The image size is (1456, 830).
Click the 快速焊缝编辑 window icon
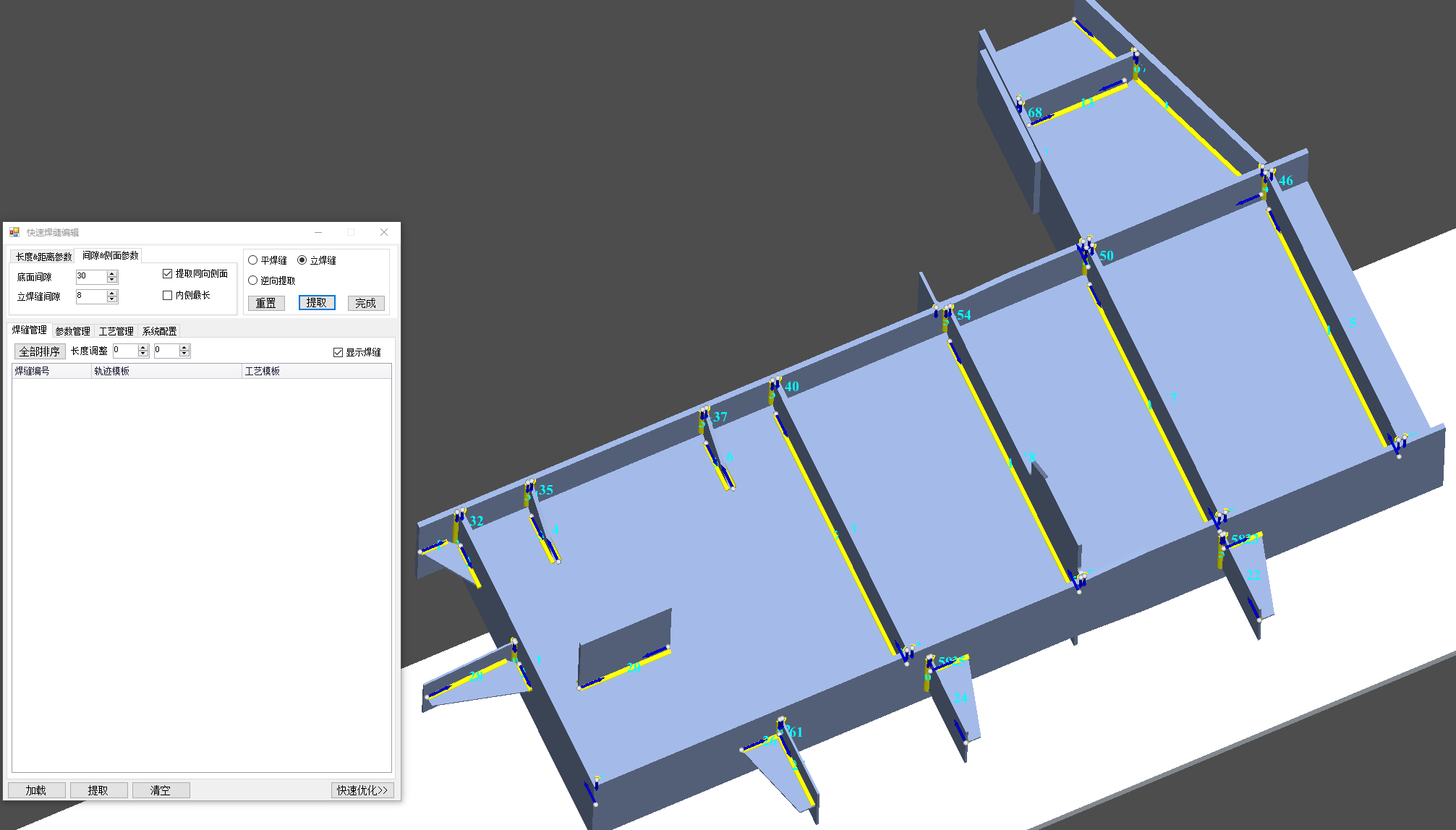click(14, 232)
